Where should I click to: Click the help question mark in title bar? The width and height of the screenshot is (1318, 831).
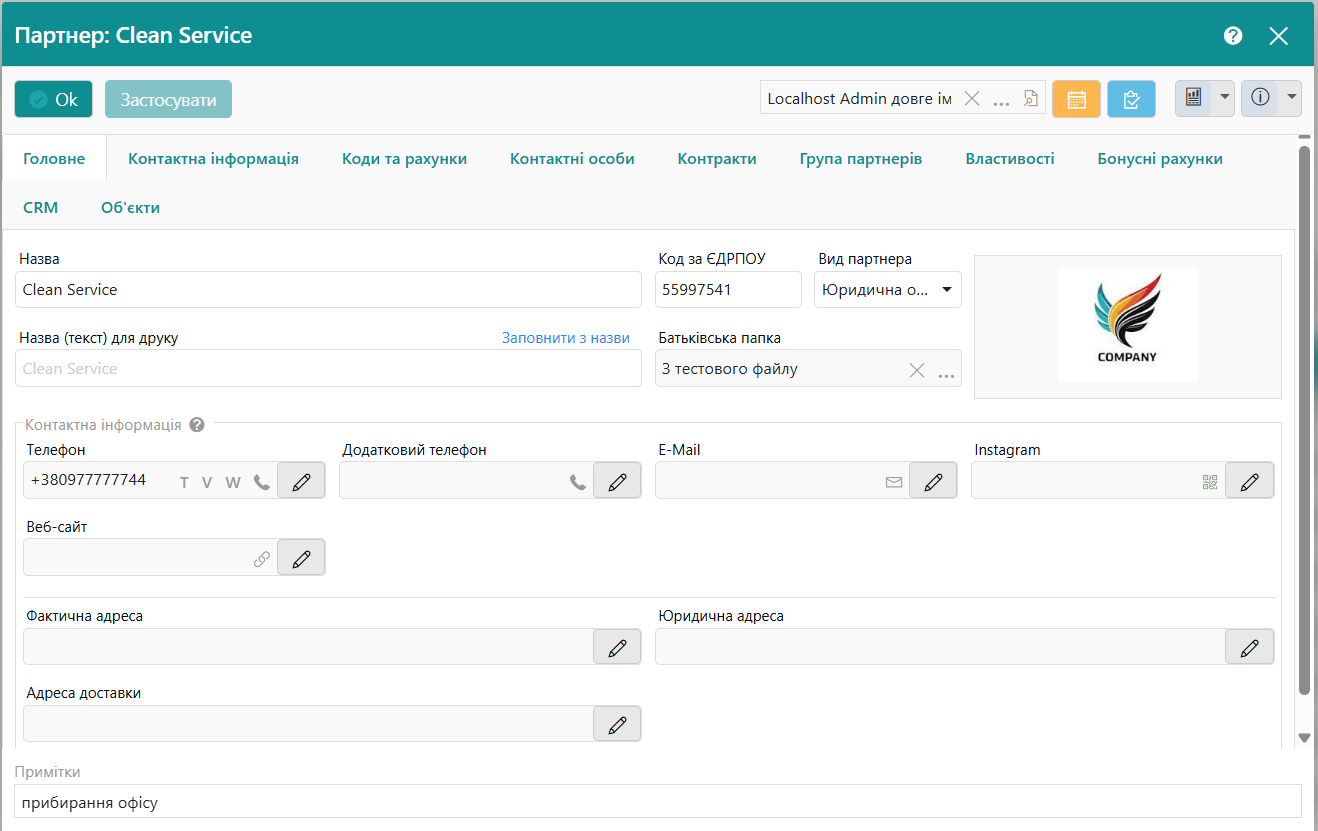click(x=1233, y=36)
